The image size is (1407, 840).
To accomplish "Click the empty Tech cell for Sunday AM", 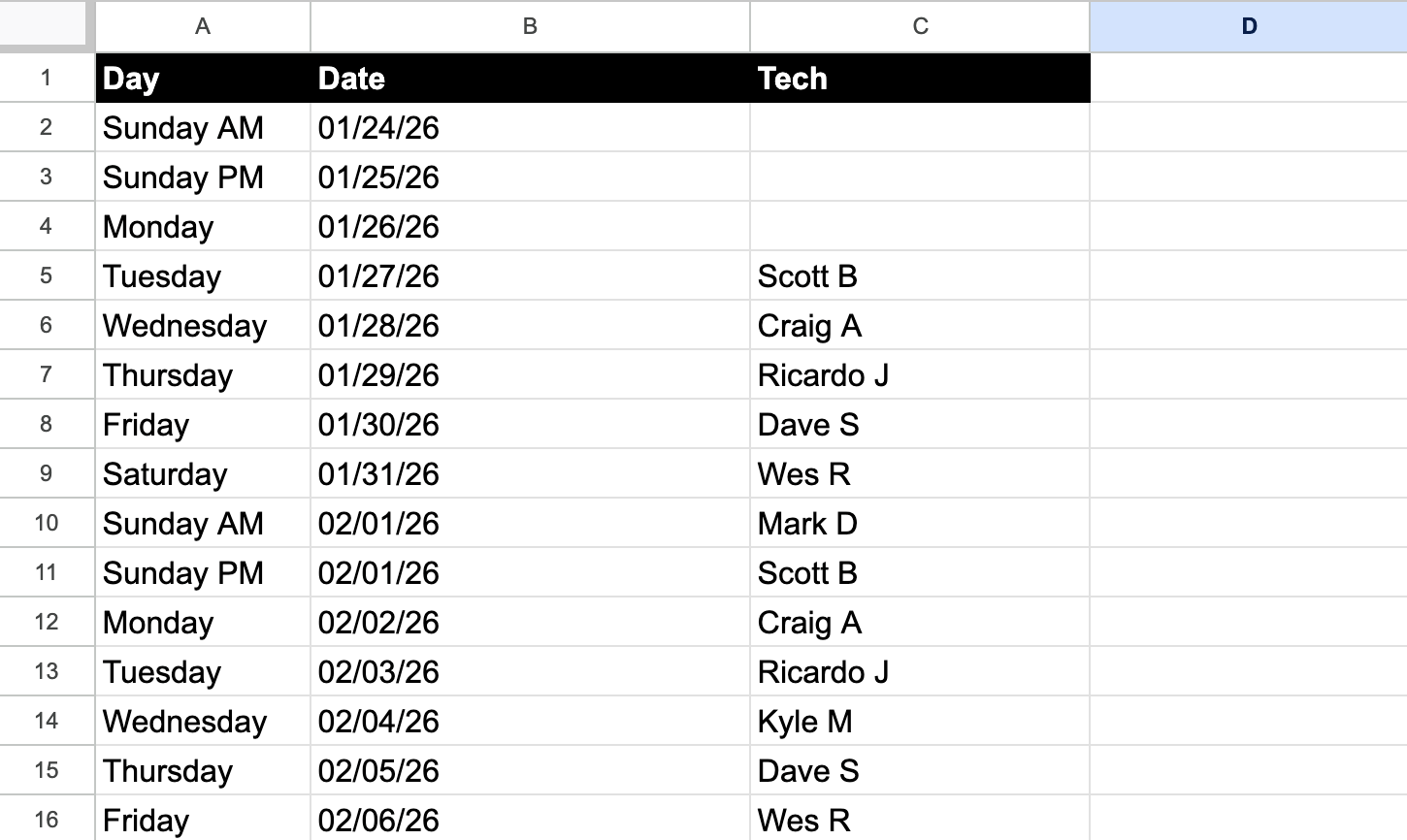I will click(x=918, y=127).
